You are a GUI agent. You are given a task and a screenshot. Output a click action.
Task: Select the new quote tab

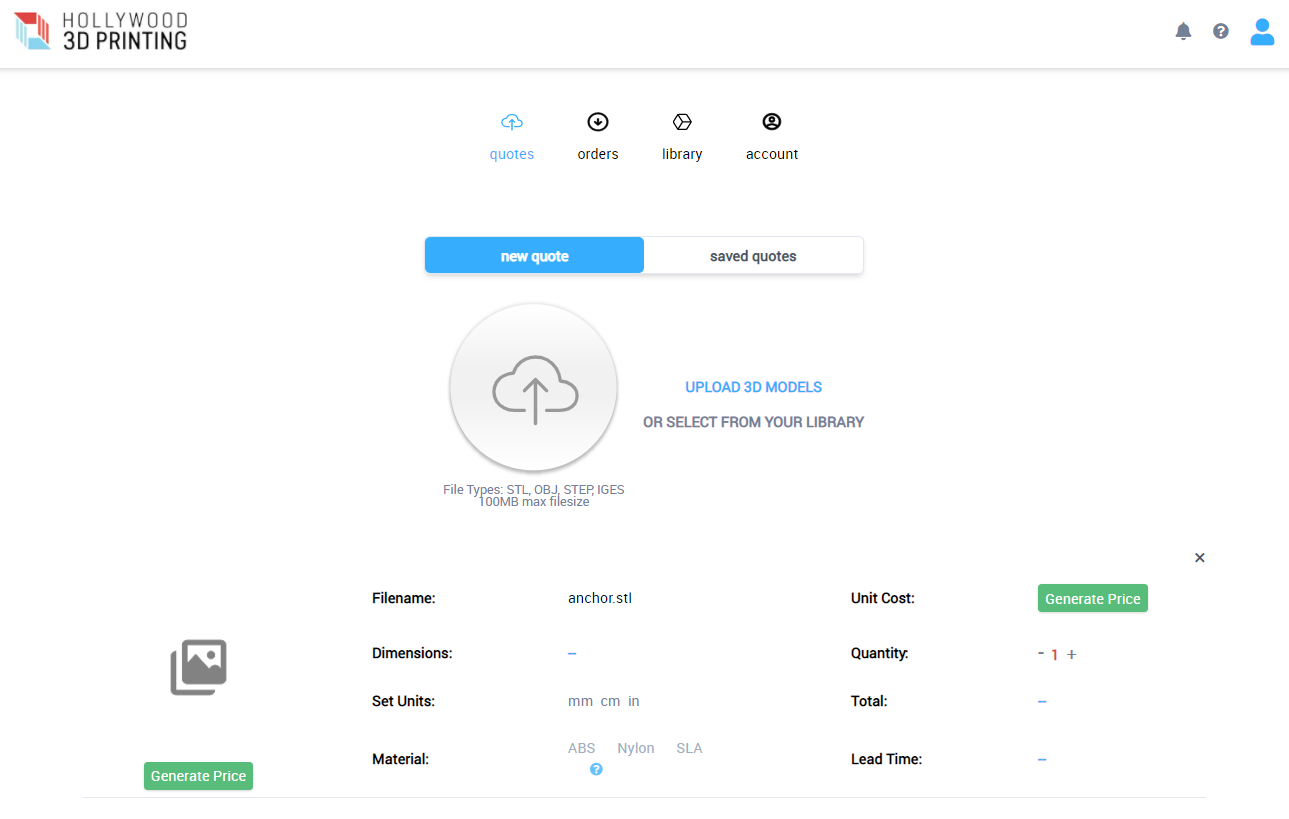[535, 256]
